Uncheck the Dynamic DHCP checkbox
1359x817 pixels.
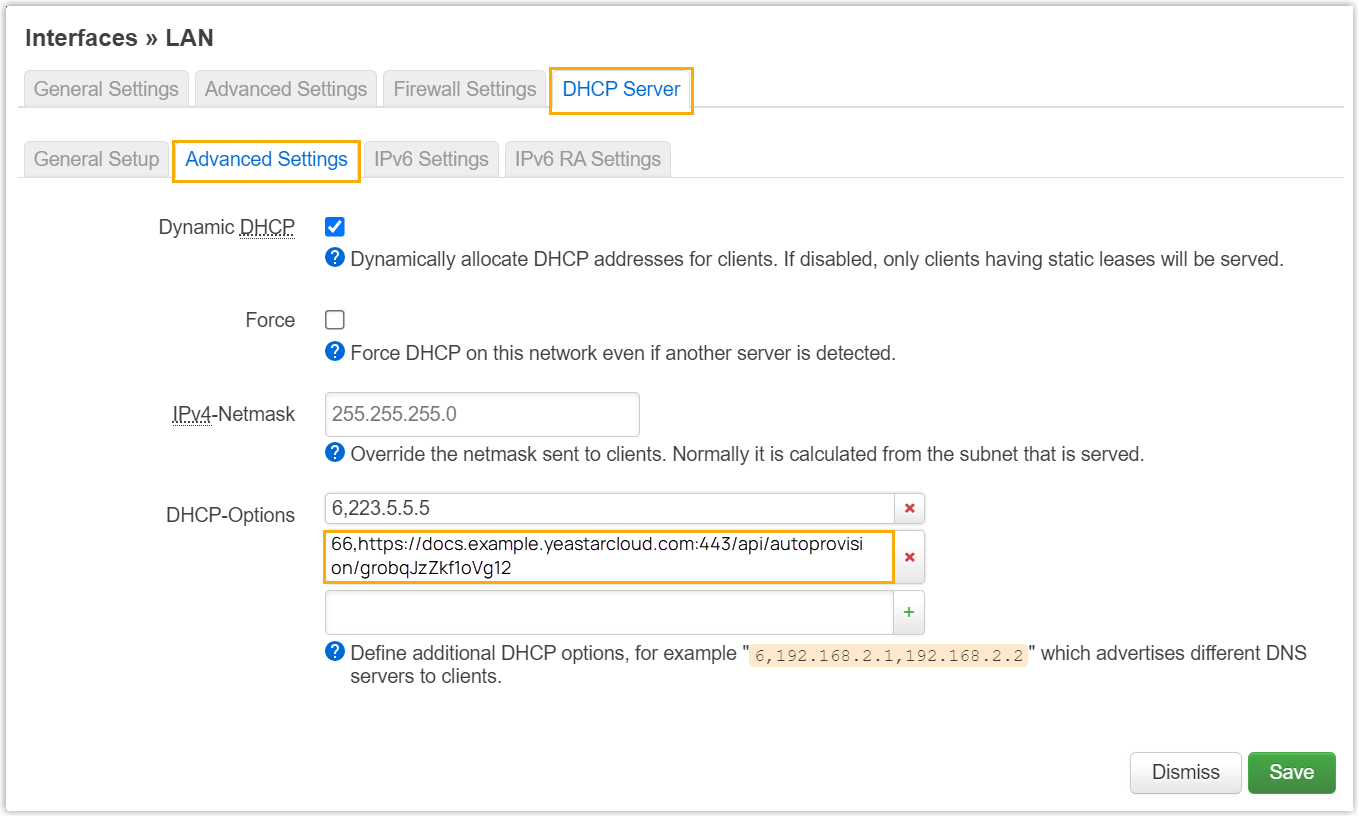[x=335, y=227]
